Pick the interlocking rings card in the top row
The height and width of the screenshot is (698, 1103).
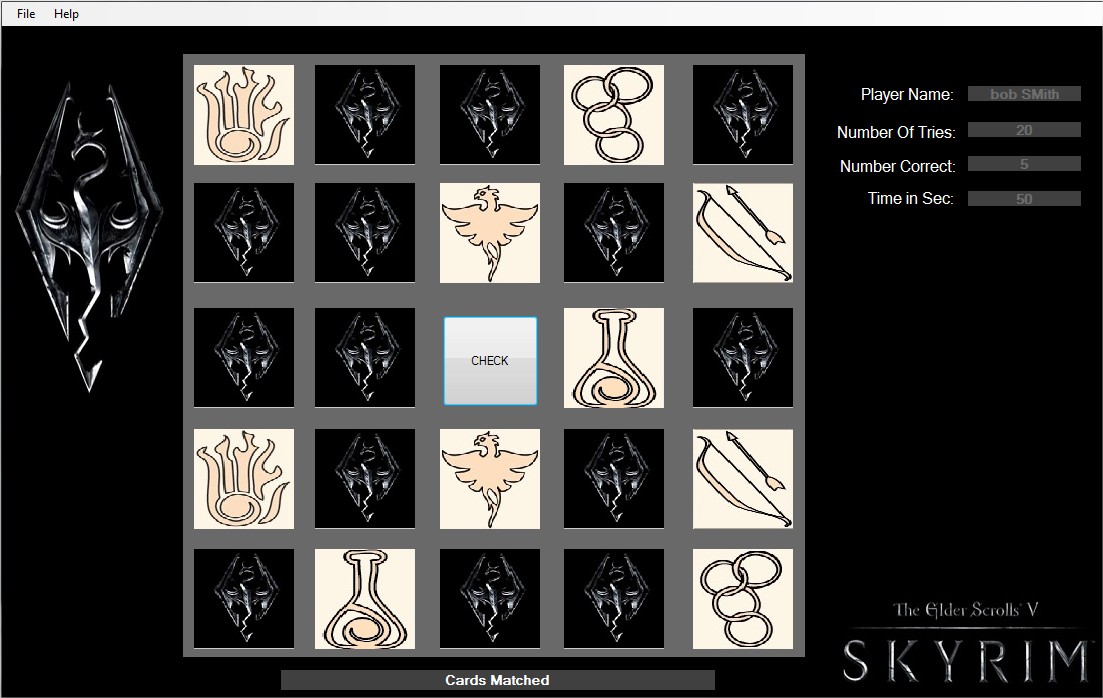(613, 115)
